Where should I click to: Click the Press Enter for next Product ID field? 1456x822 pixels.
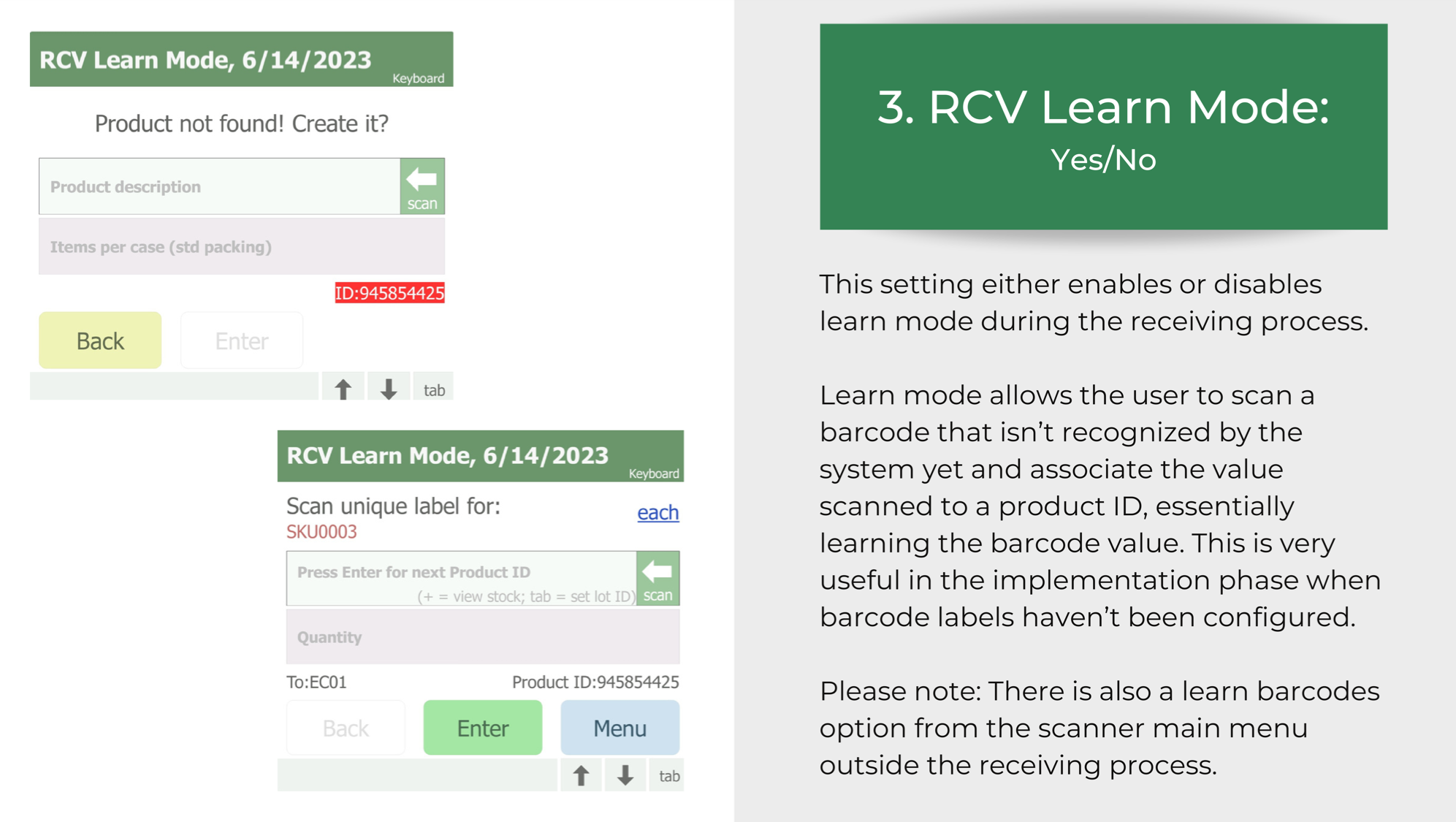pos(461,578)
